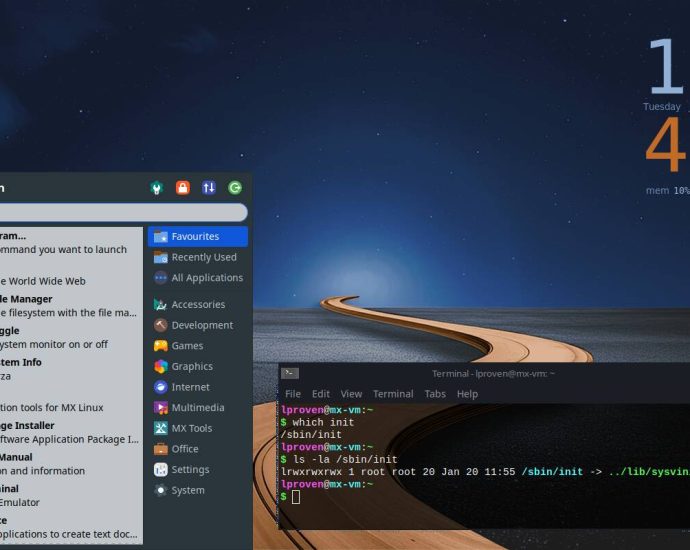690x550 pixels.
Task: Open the Graphics category
Action: [198, 367]
